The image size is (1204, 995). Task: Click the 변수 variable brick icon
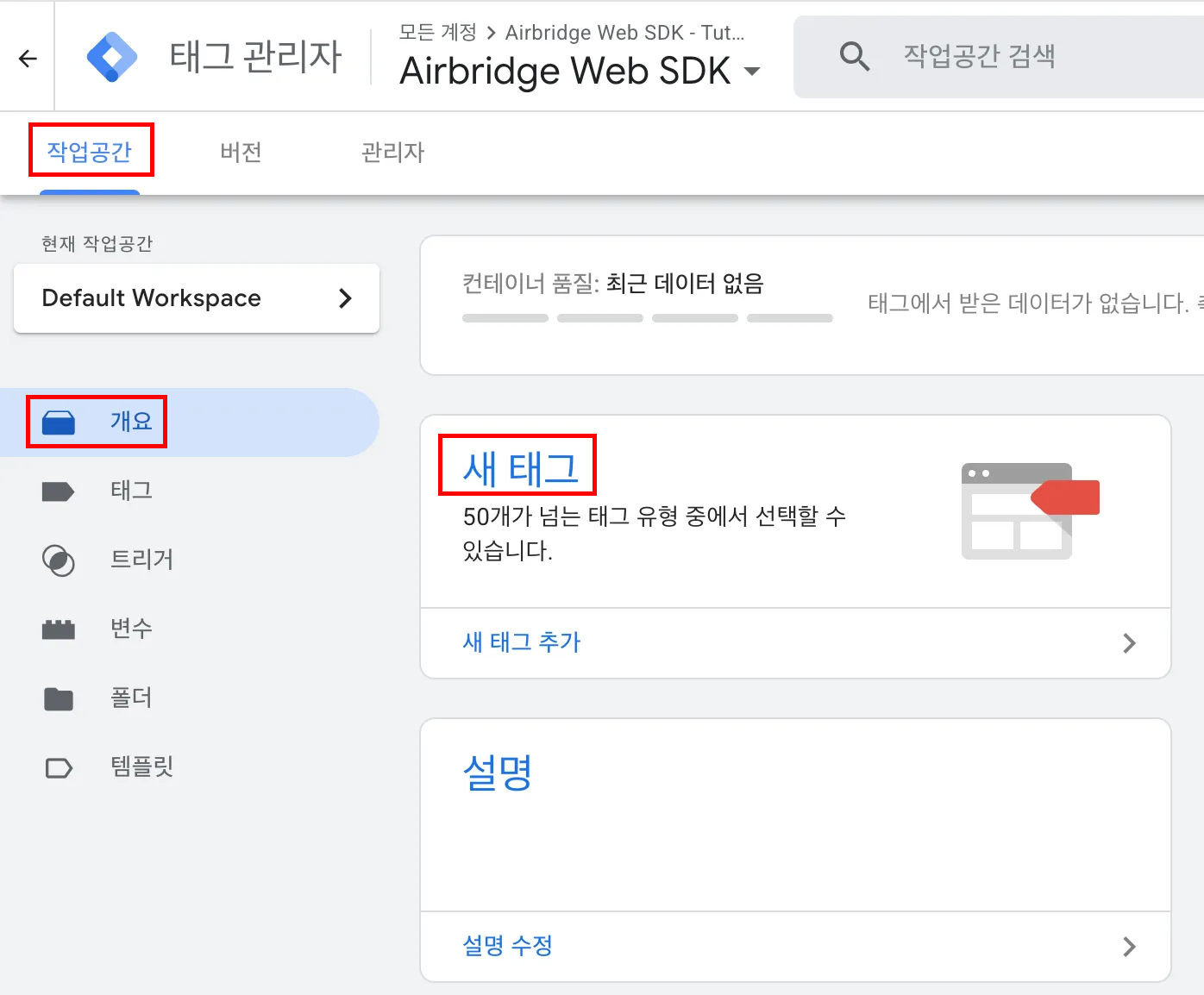[x=59, y=629]
